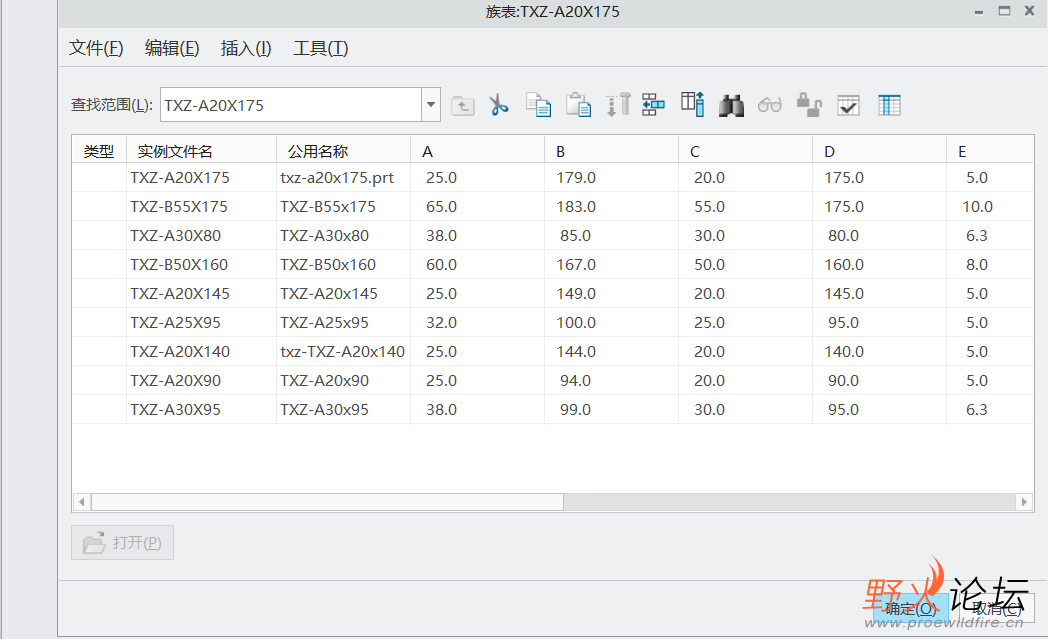Click the horizontal scrollbar left arrow
The image size is (1048, 639).
82,502
